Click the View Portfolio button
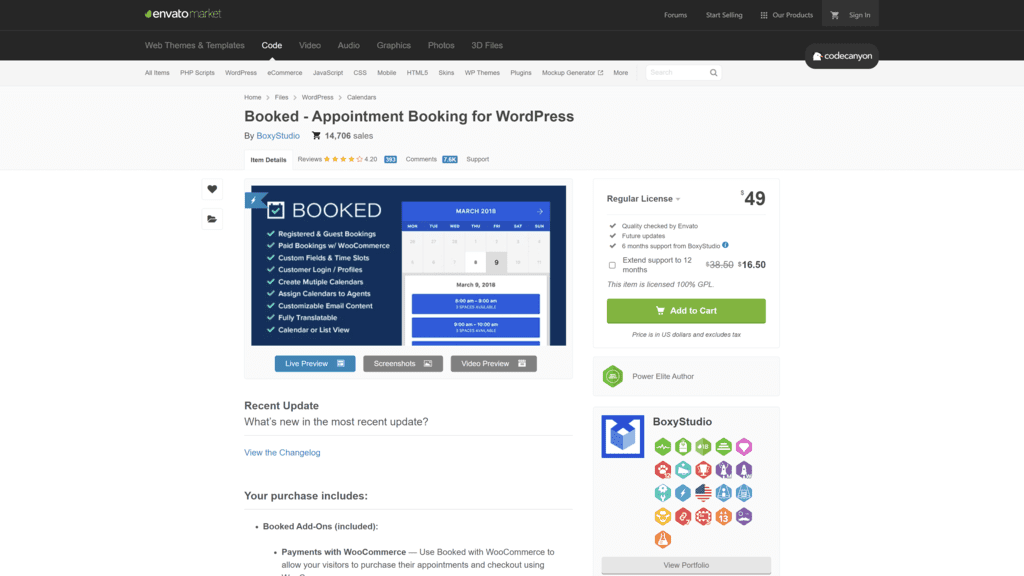This screenshot has height=576, width=1024. (x=686, y=566)
